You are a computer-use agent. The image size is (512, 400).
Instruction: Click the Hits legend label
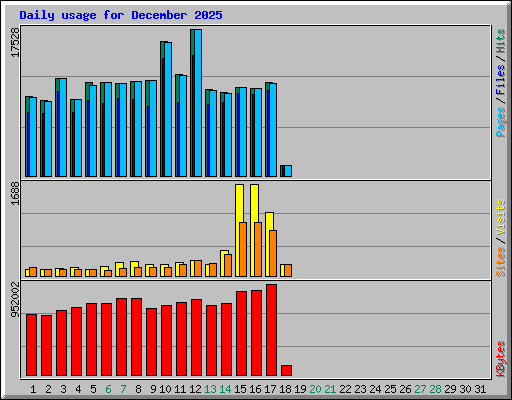click(500, 41)
